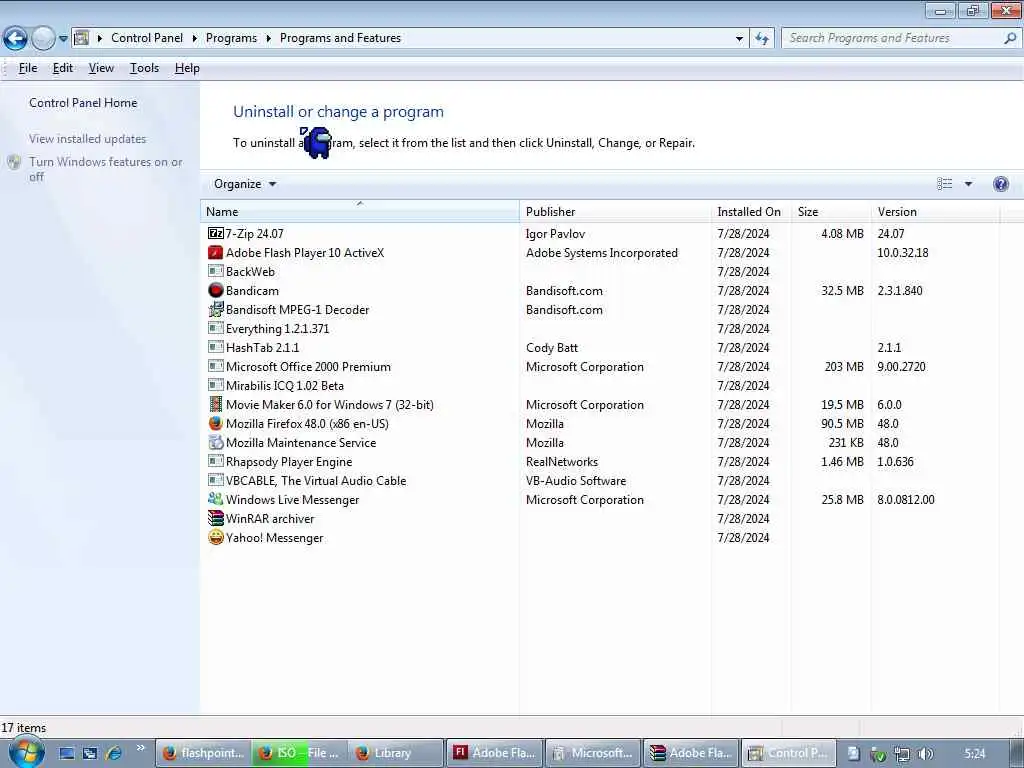Select the 203 MB size cell
The height and width of the screenshot is (768, 1024).
point(844,366)
